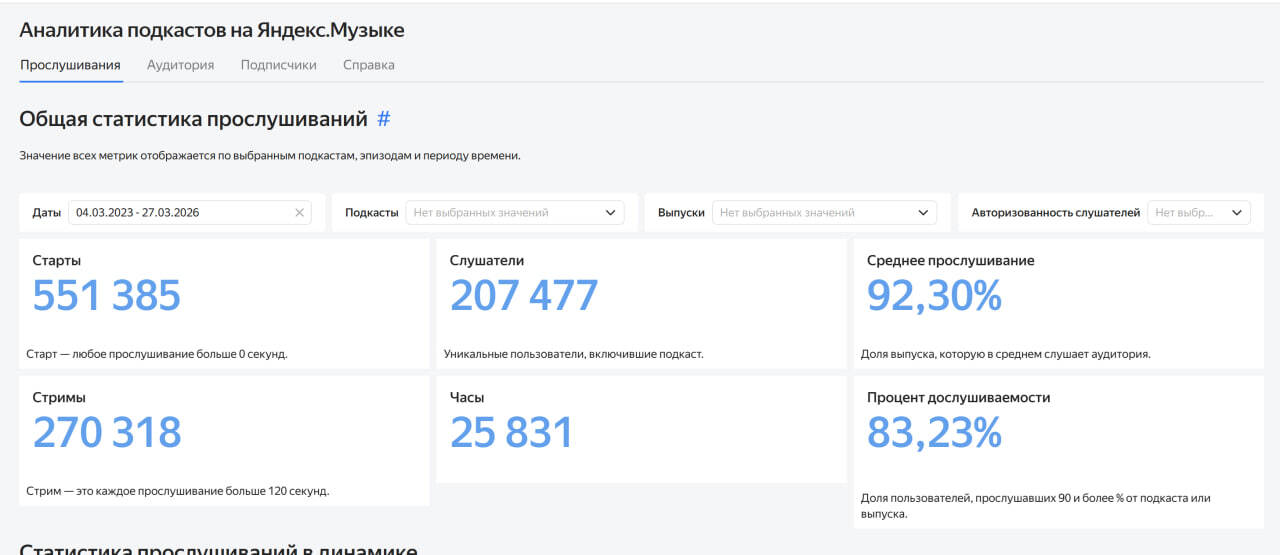
Task: Click description under Старты about 0 секунд
Action: tap(157, 354)
